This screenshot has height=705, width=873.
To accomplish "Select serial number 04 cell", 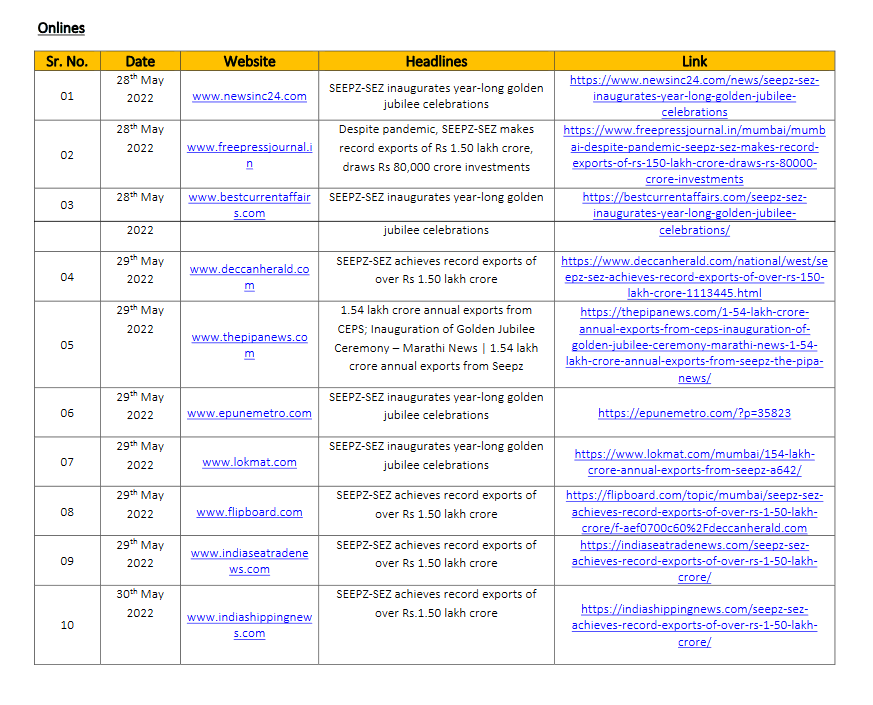I will (67, 277).
